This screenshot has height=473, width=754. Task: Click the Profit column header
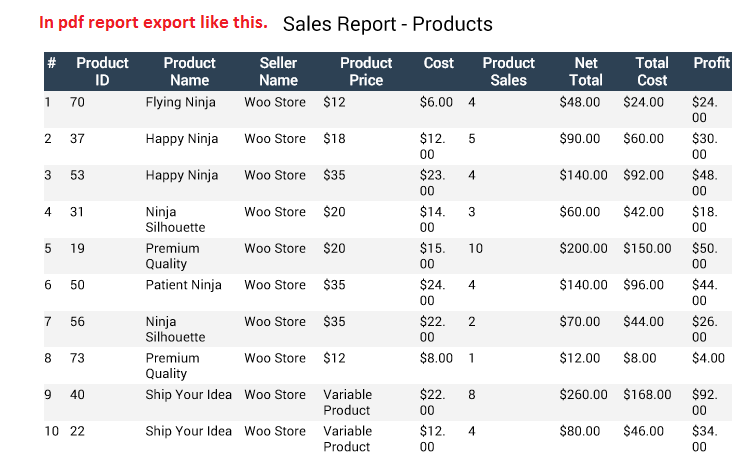click(x=712, y=63)
